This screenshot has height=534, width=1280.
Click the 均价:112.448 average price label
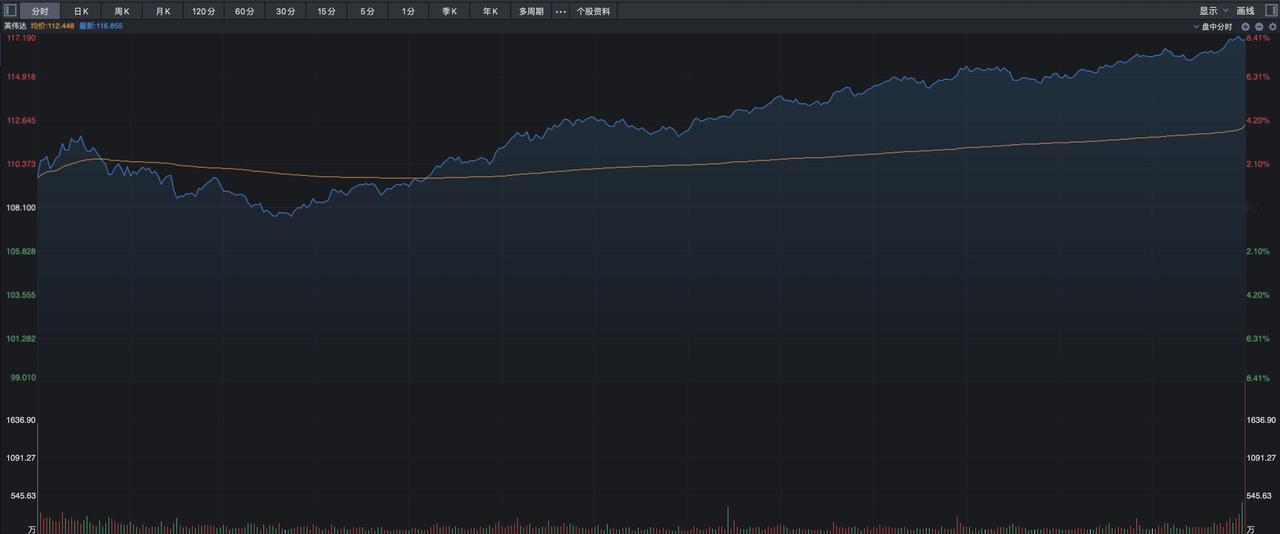[x=53, y=26]
